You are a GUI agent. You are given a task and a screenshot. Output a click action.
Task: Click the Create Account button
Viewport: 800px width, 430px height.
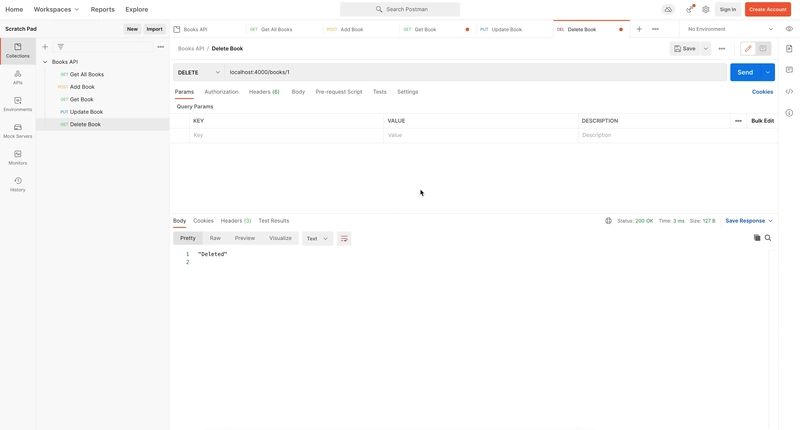click(767, 9)
